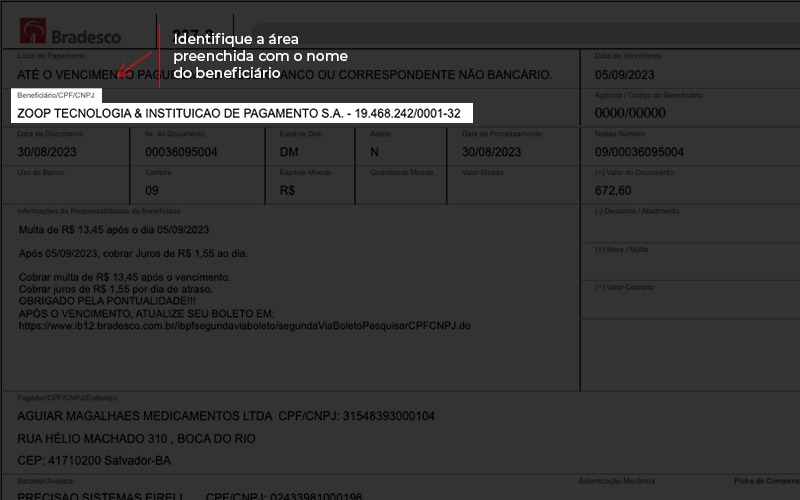The image size is (800, 500).
Task: Click the Espécie Moeda value R$
Action: [x=287, y=191]
